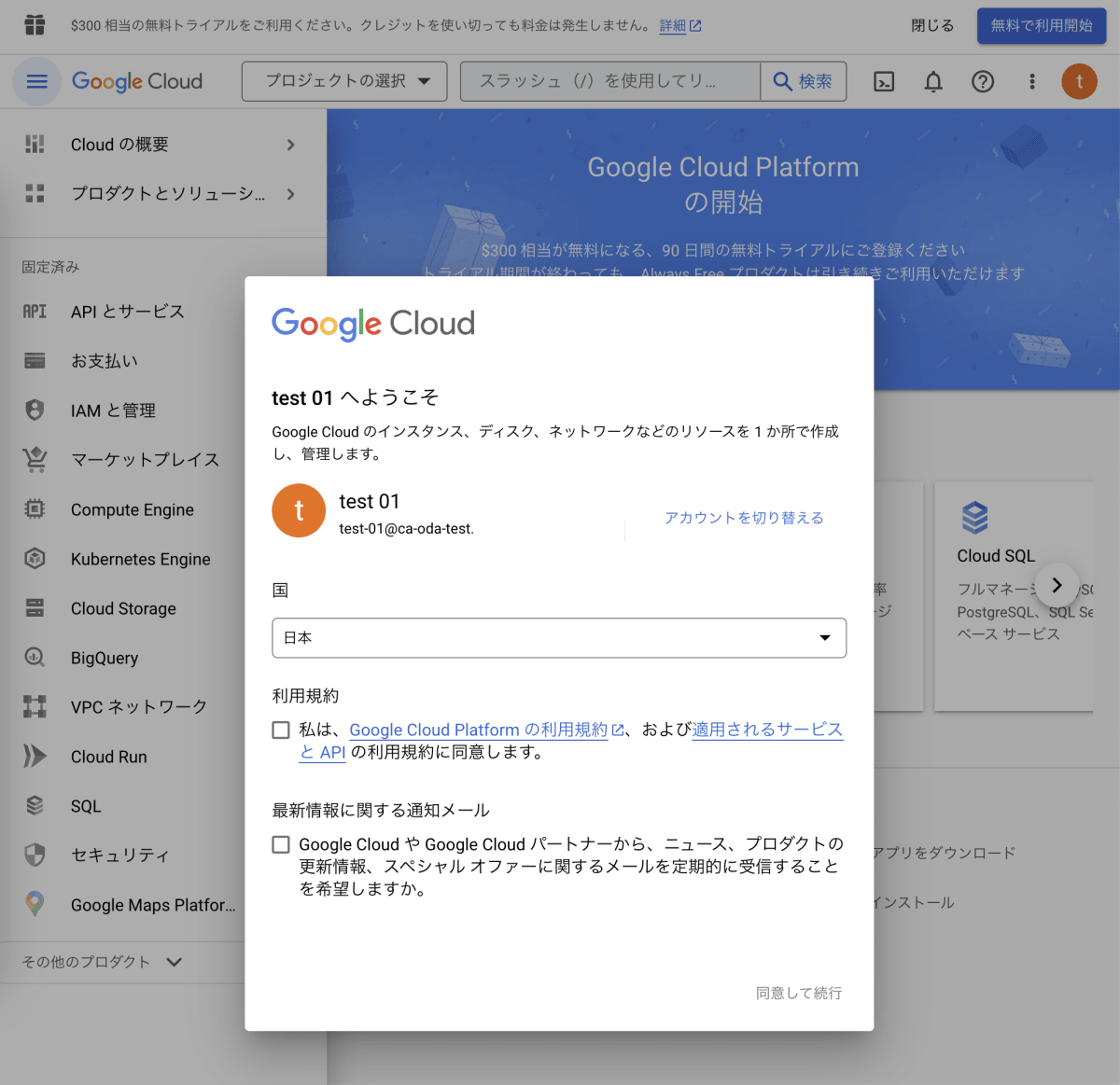The width and height of the screenshot is (1120, 1085).
Task: Open Cloud Run menu item
Action: click(x=109, y=757)
